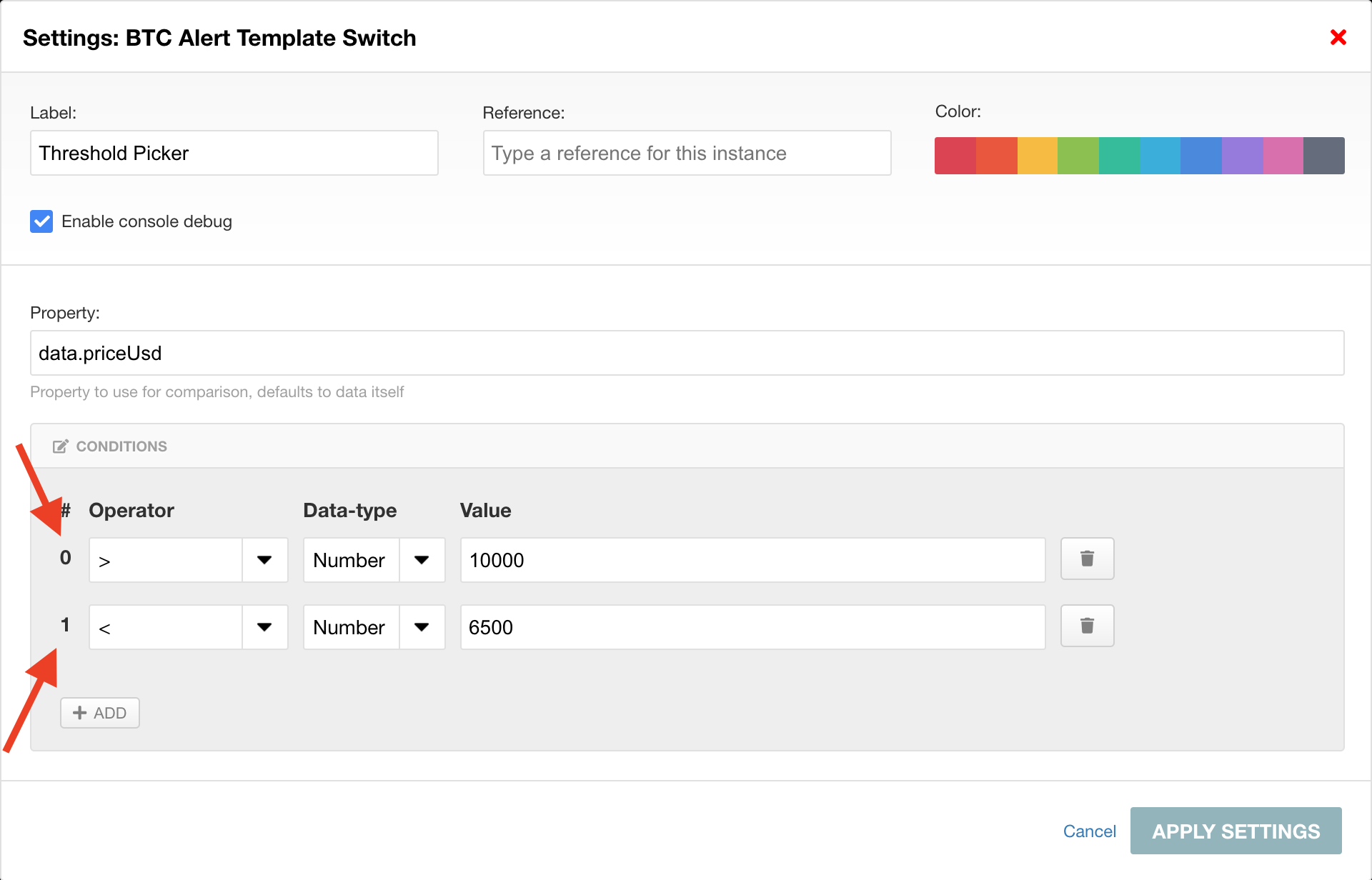This screenshot has width=1372, height=880.
Task: Click the value field showing 6500
Action: tap(752, 627)
